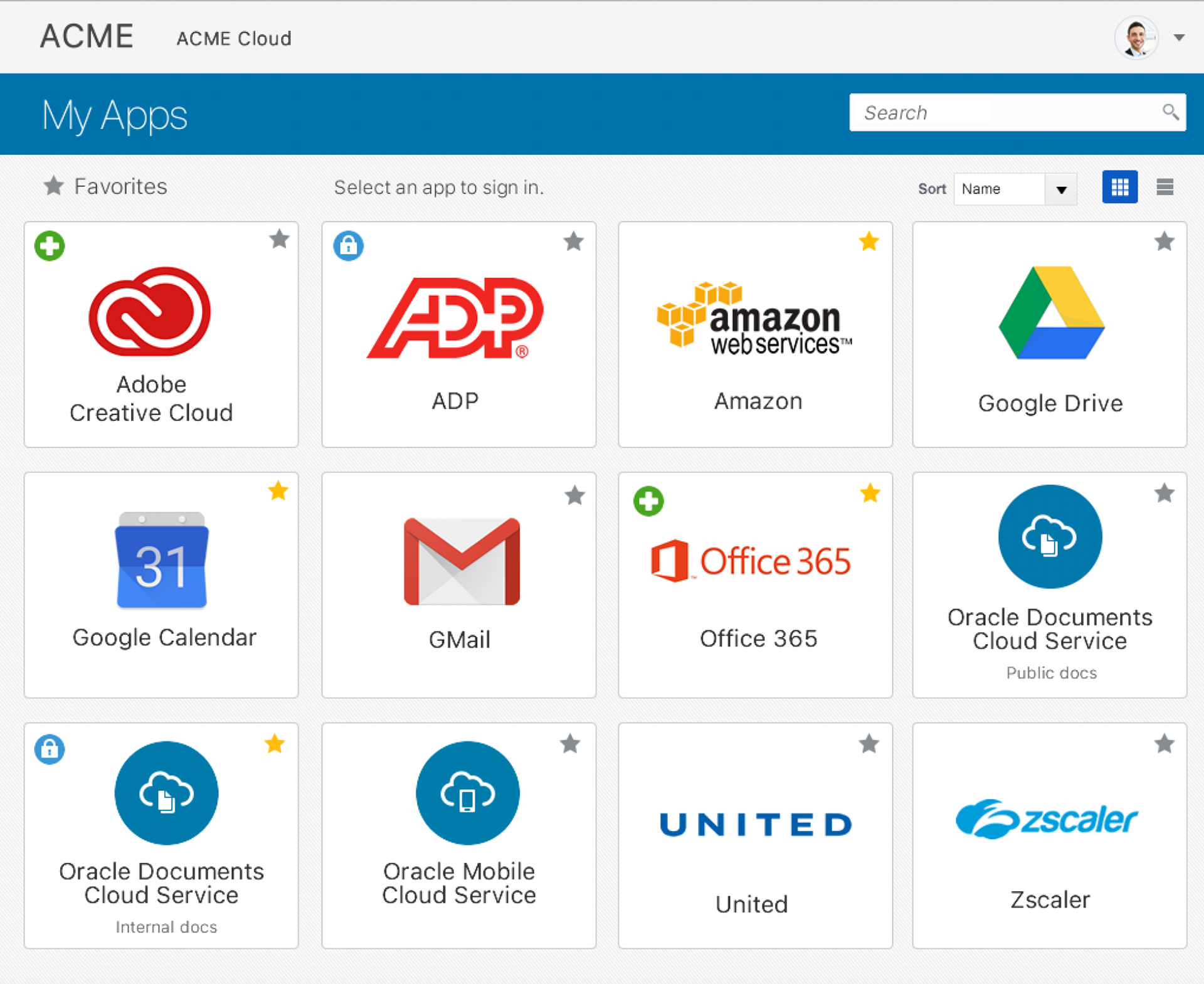Click the ACME Cloud header link

(x=234, y=39)
